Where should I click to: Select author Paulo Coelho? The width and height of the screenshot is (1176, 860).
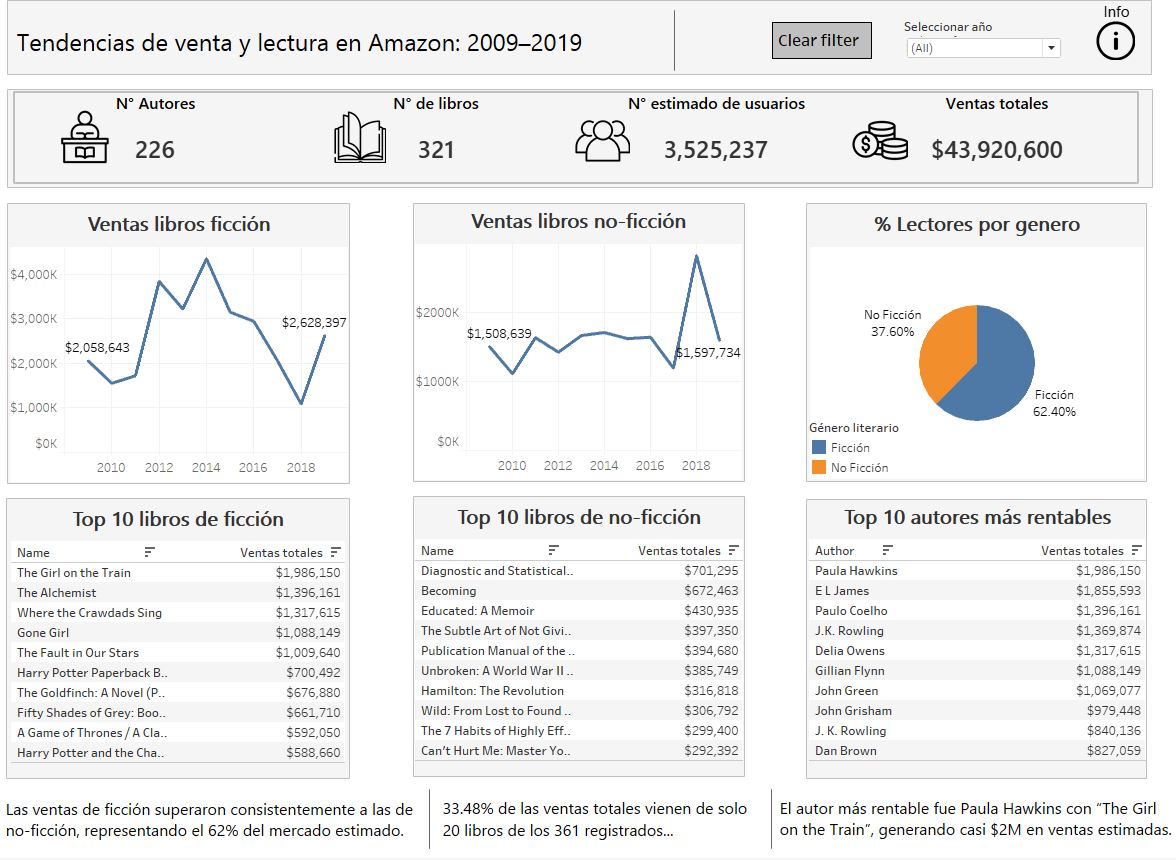point(851,610)
